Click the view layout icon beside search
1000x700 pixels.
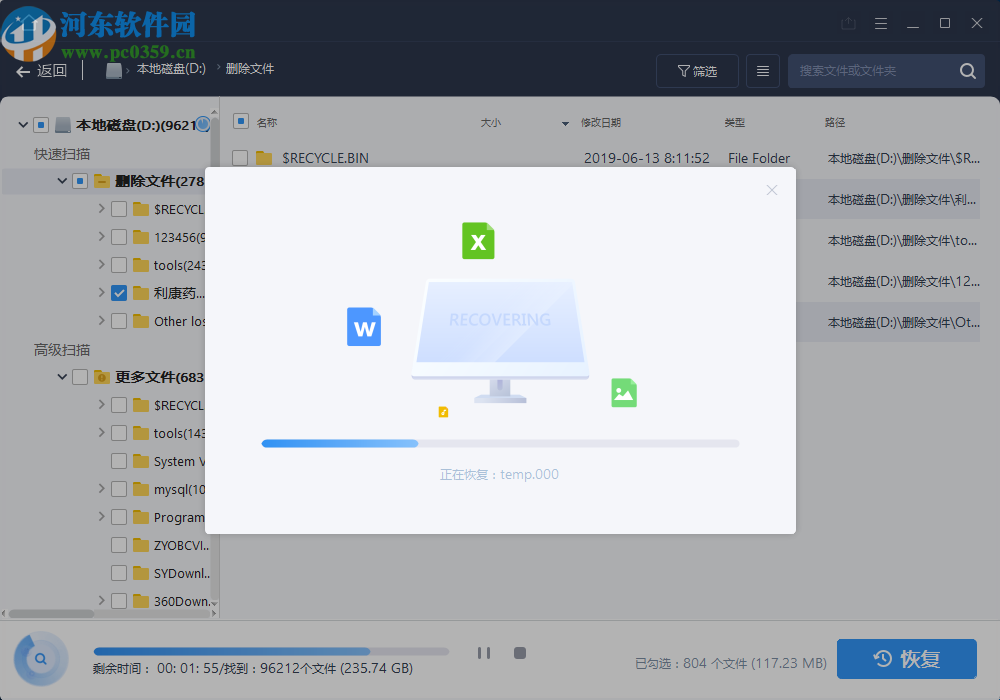coord(763,71)
